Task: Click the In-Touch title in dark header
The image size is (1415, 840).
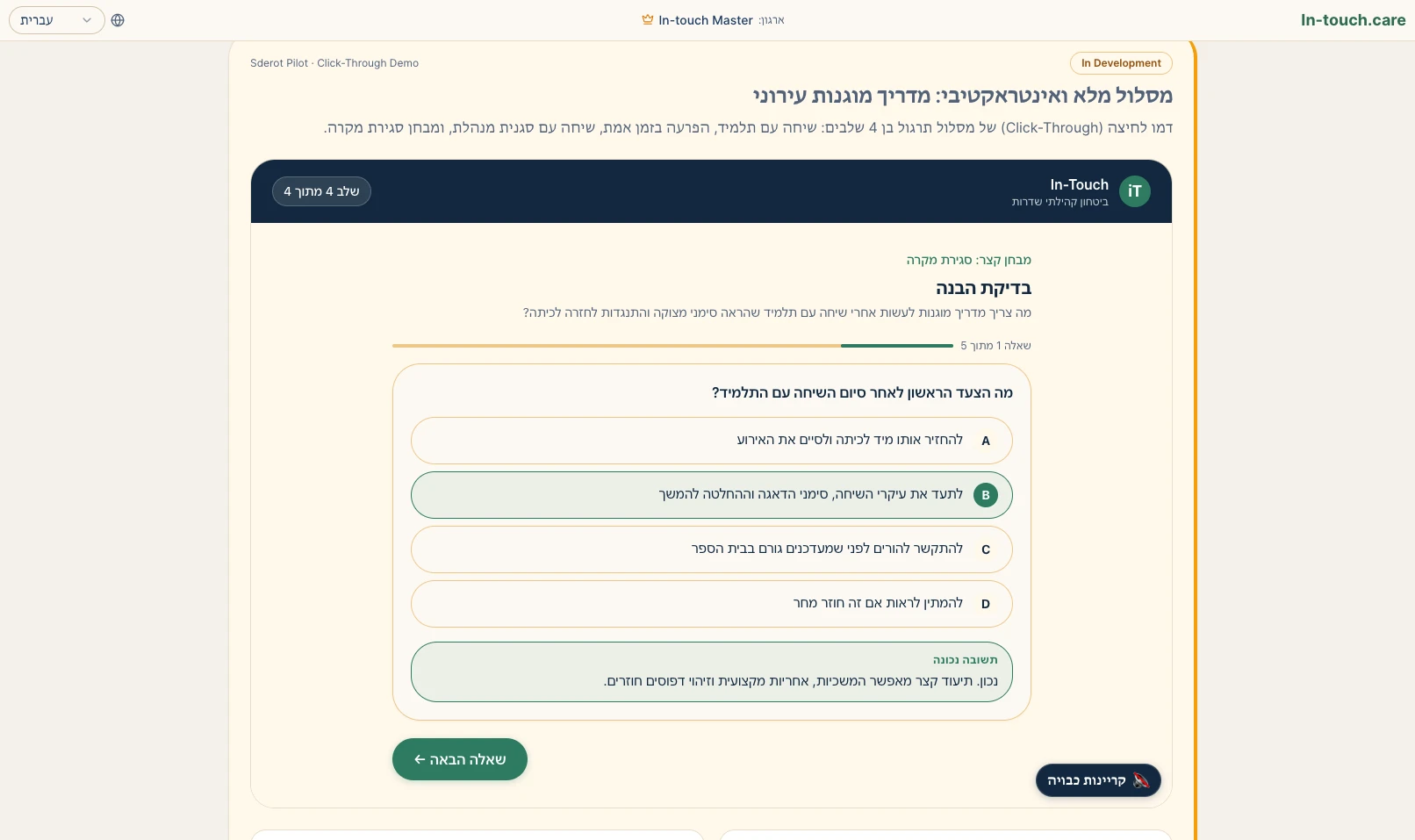Action: click(1079, 184)
